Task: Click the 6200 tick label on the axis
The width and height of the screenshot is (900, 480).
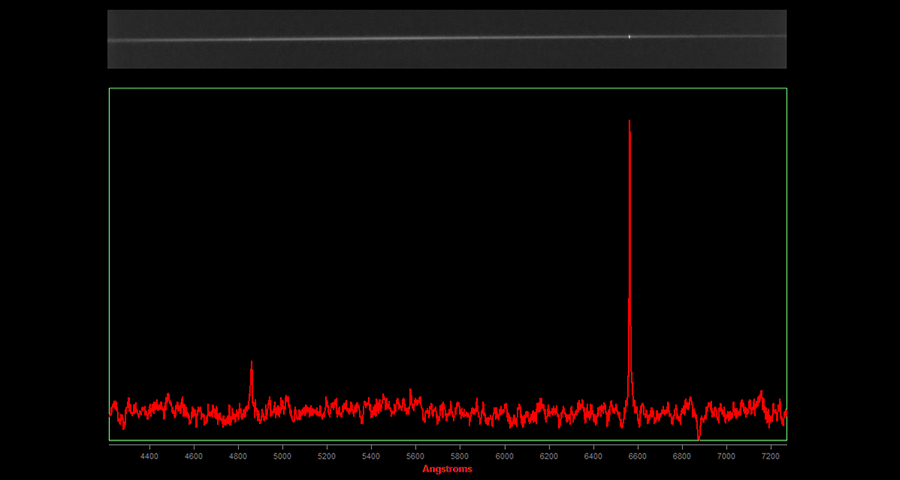Action: [x=549, y=456]
